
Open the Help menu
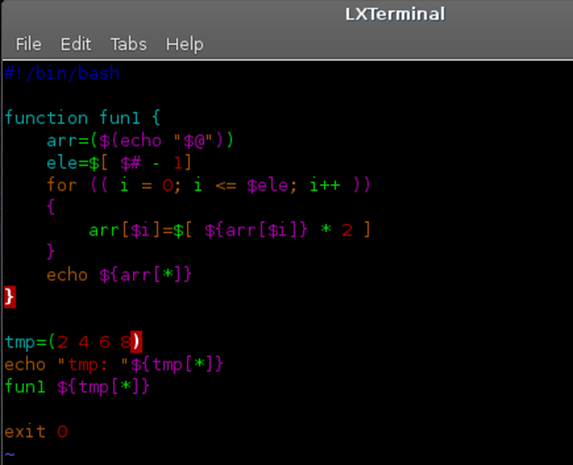(x=185, y=45)
